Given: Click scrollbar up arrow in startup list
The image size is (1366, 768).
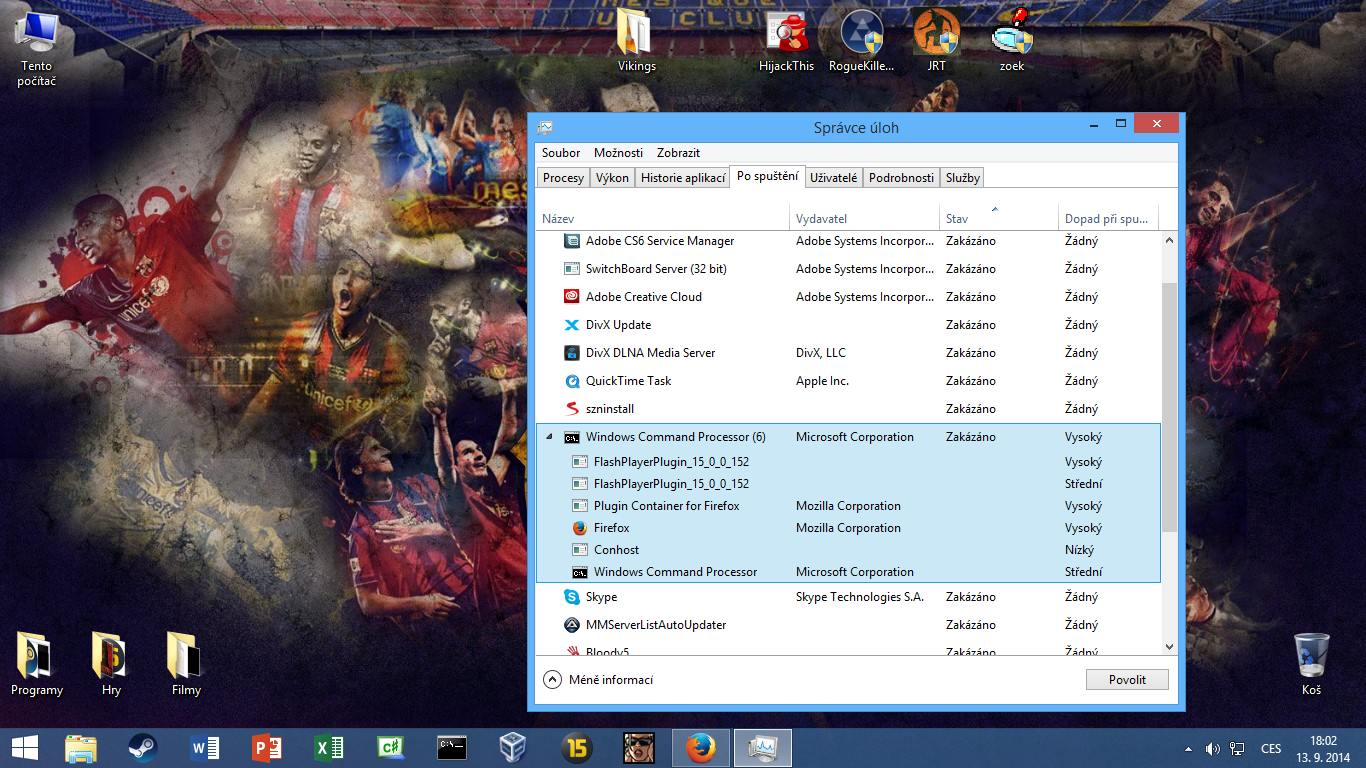Looking at the screenshot, I should click(1169, 240).
